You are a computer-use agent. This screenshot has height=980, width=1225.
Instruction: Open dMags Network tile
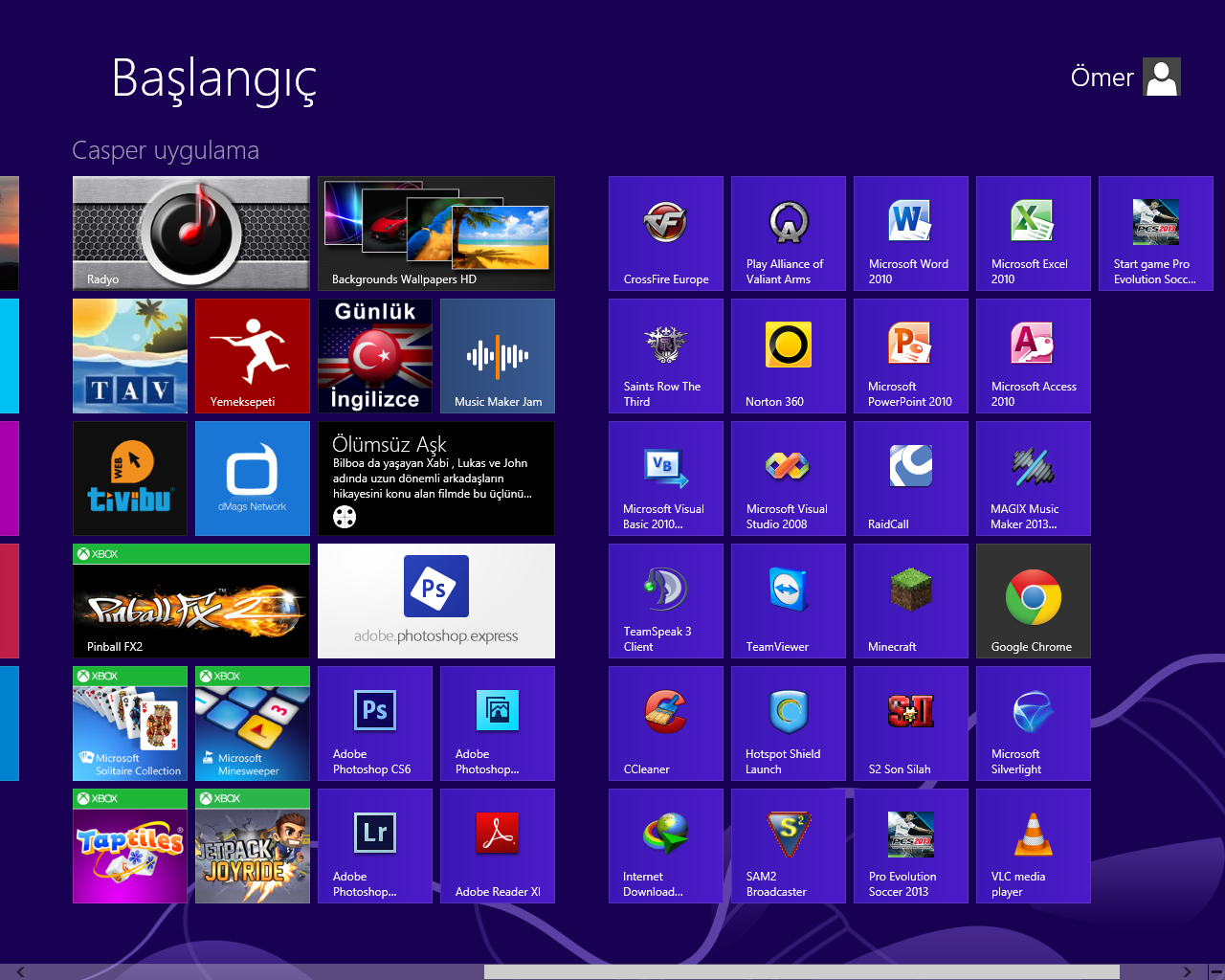[253, 479]
